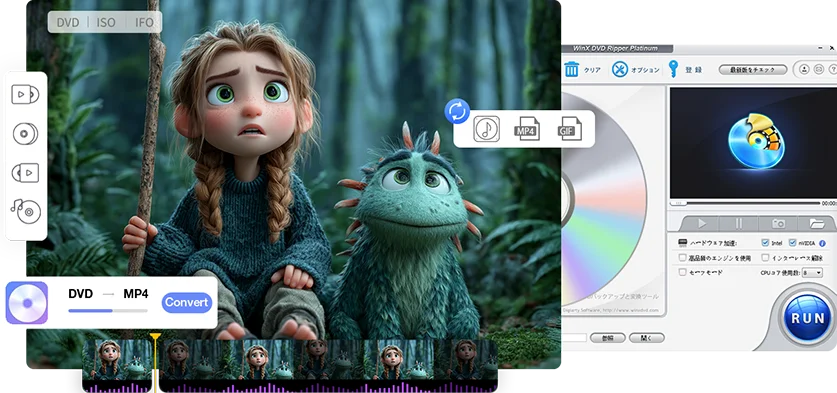Click the blue key 登録 icon in WinX
This screenshot has height=393, width=837.
(673, 69)
